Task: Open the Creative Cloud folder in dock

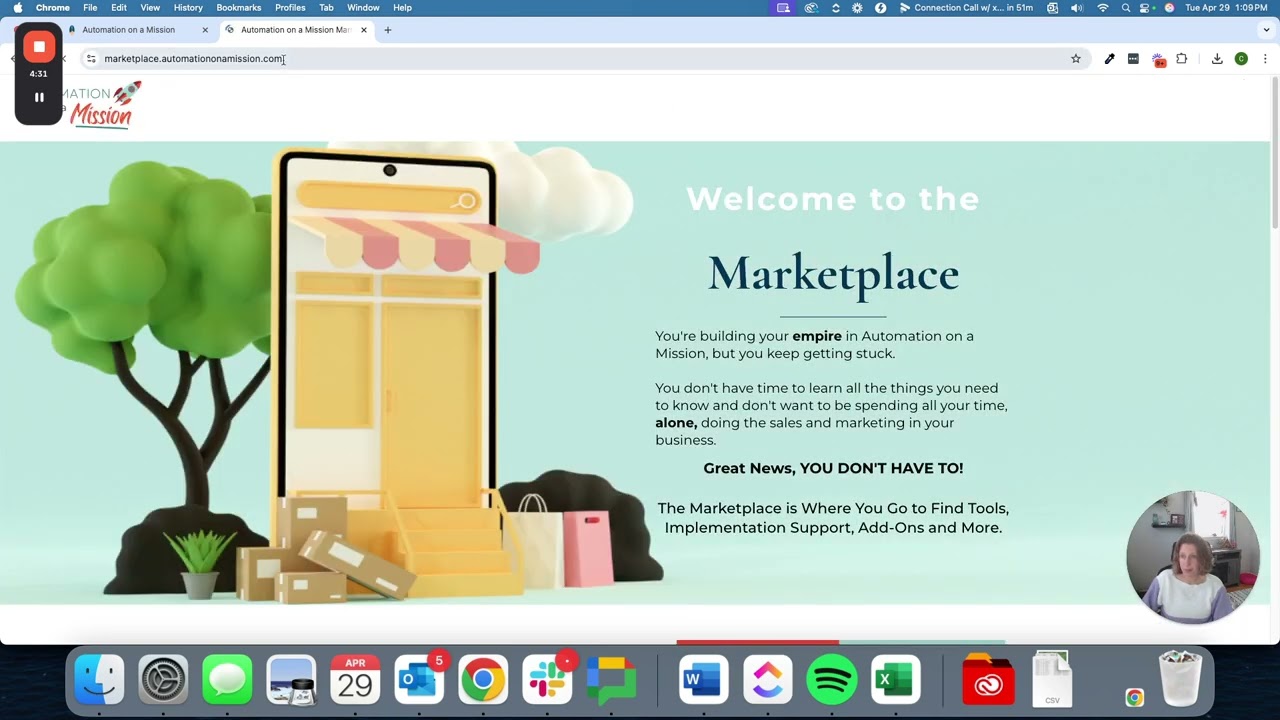Action: pos(988,680)
